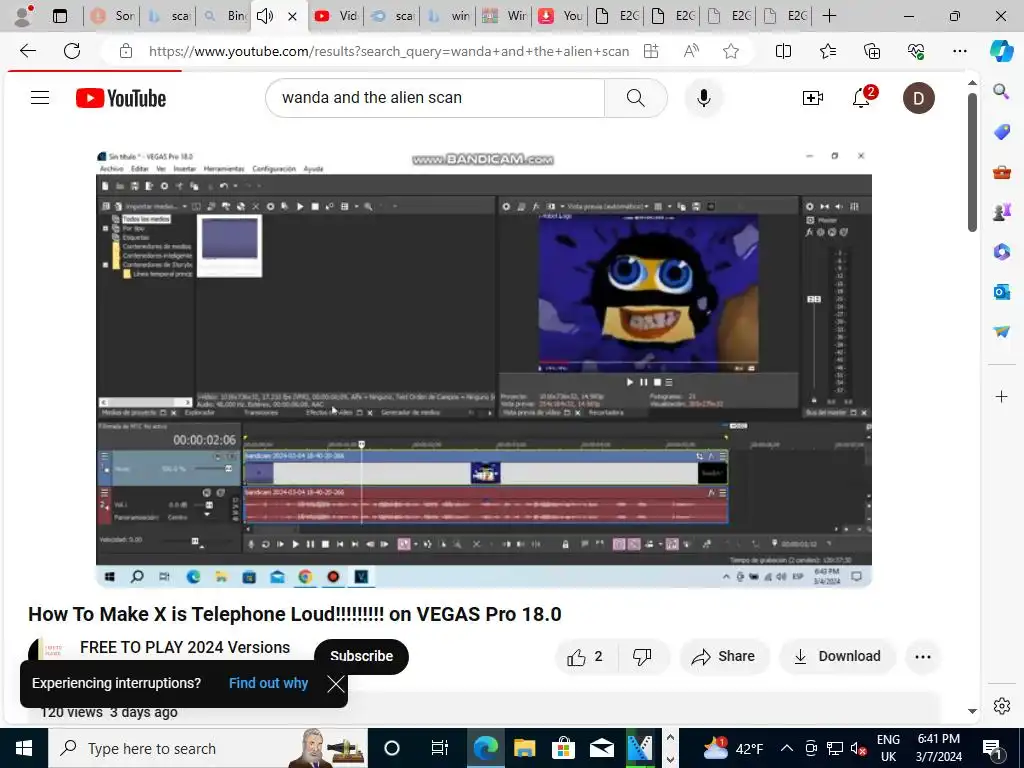Open the Windows notification center

993,748
